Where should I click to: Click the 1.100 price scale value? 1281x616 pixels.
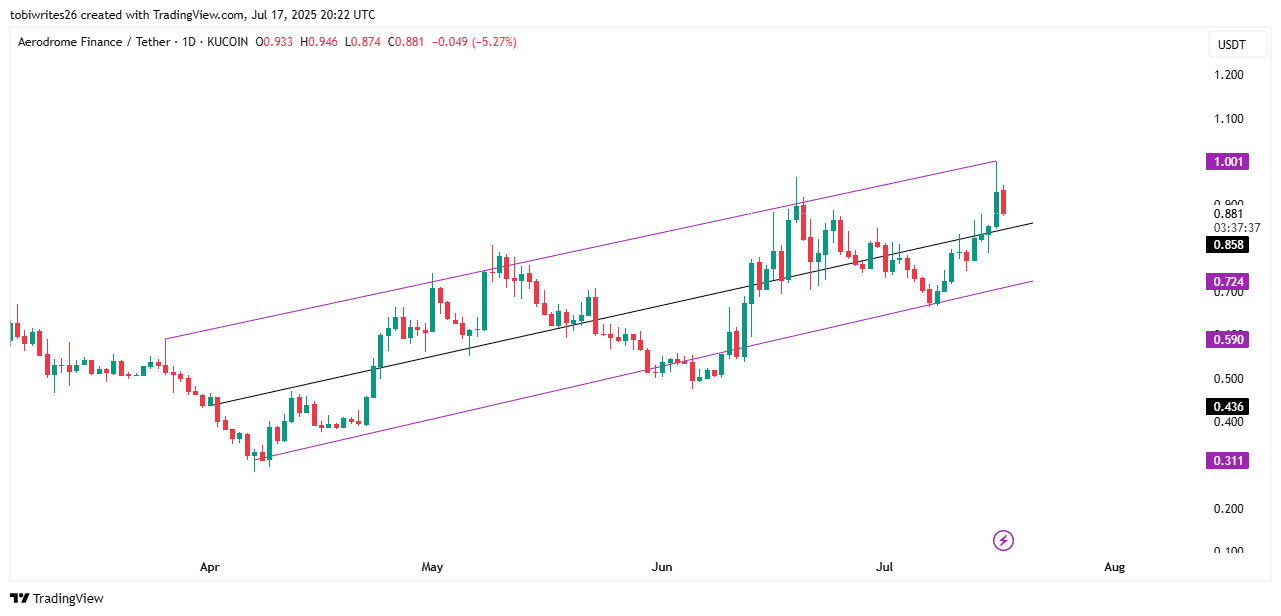coord(1229,119)
